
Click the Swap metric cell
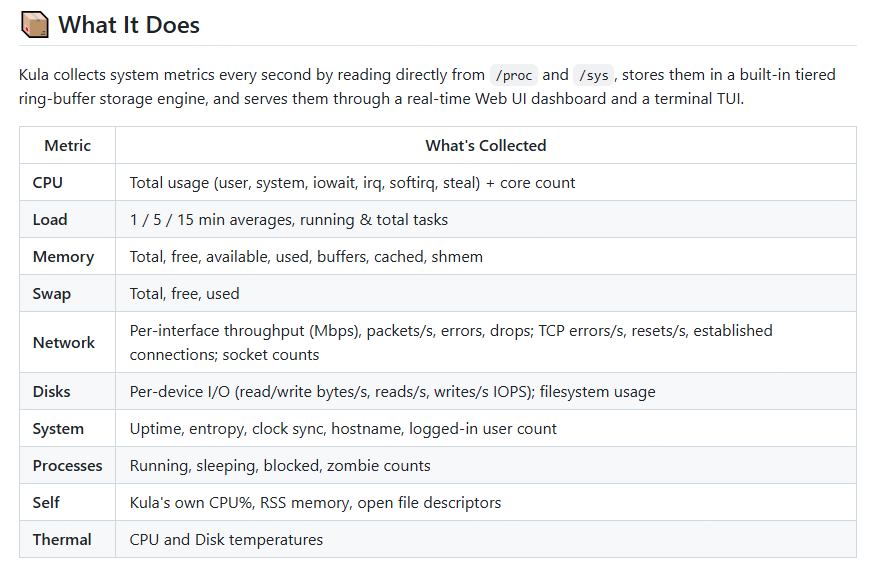52,294
